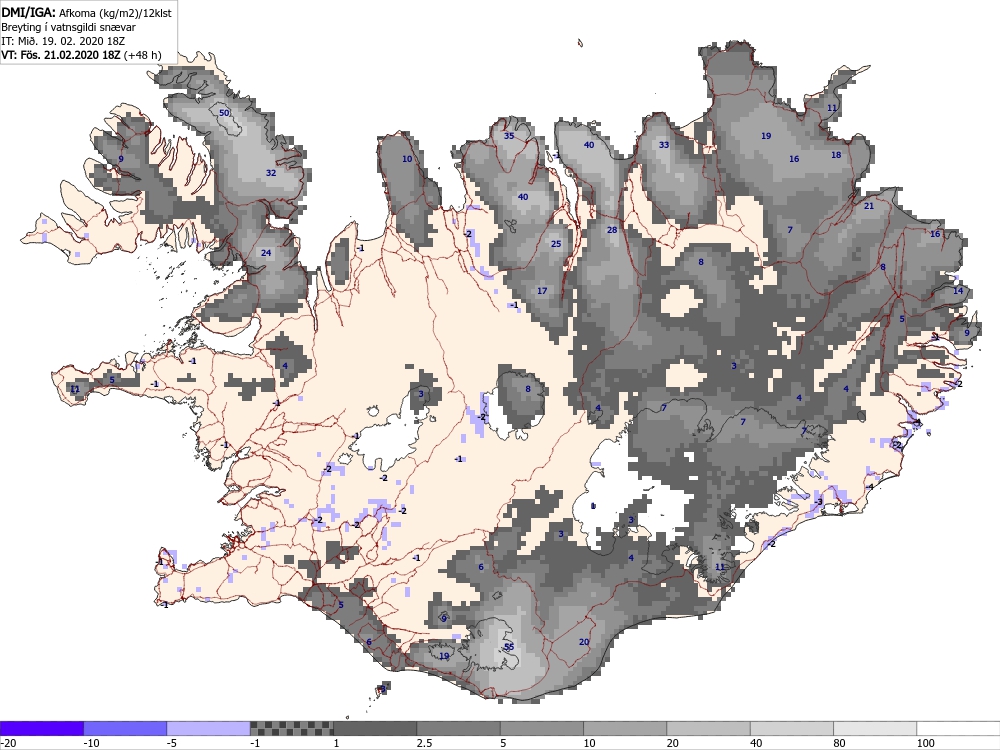
Task: Click the '33' value on the map
Action: pyautogui.click(x=664, y=145)
